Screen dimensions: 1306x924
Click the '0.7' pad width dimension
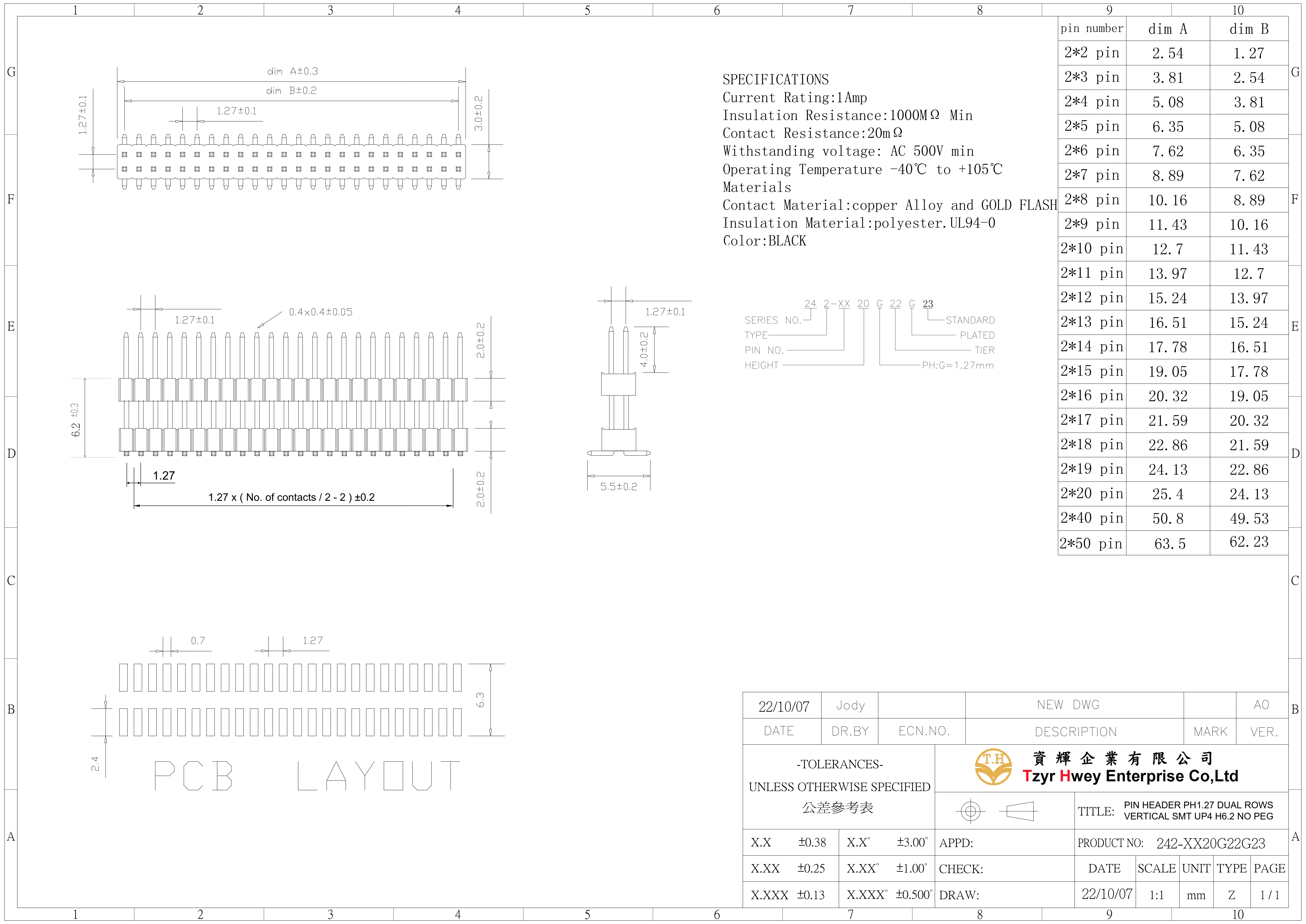198,641
